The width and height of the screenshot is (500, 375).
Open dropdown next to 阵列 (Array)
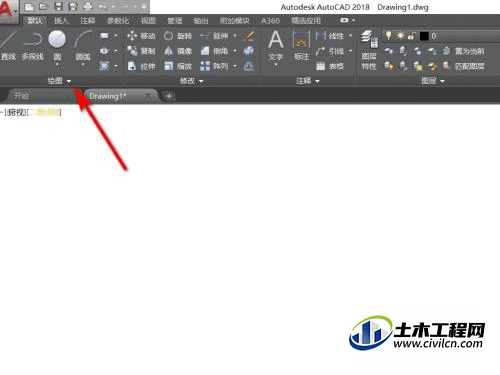click(235, 66)
